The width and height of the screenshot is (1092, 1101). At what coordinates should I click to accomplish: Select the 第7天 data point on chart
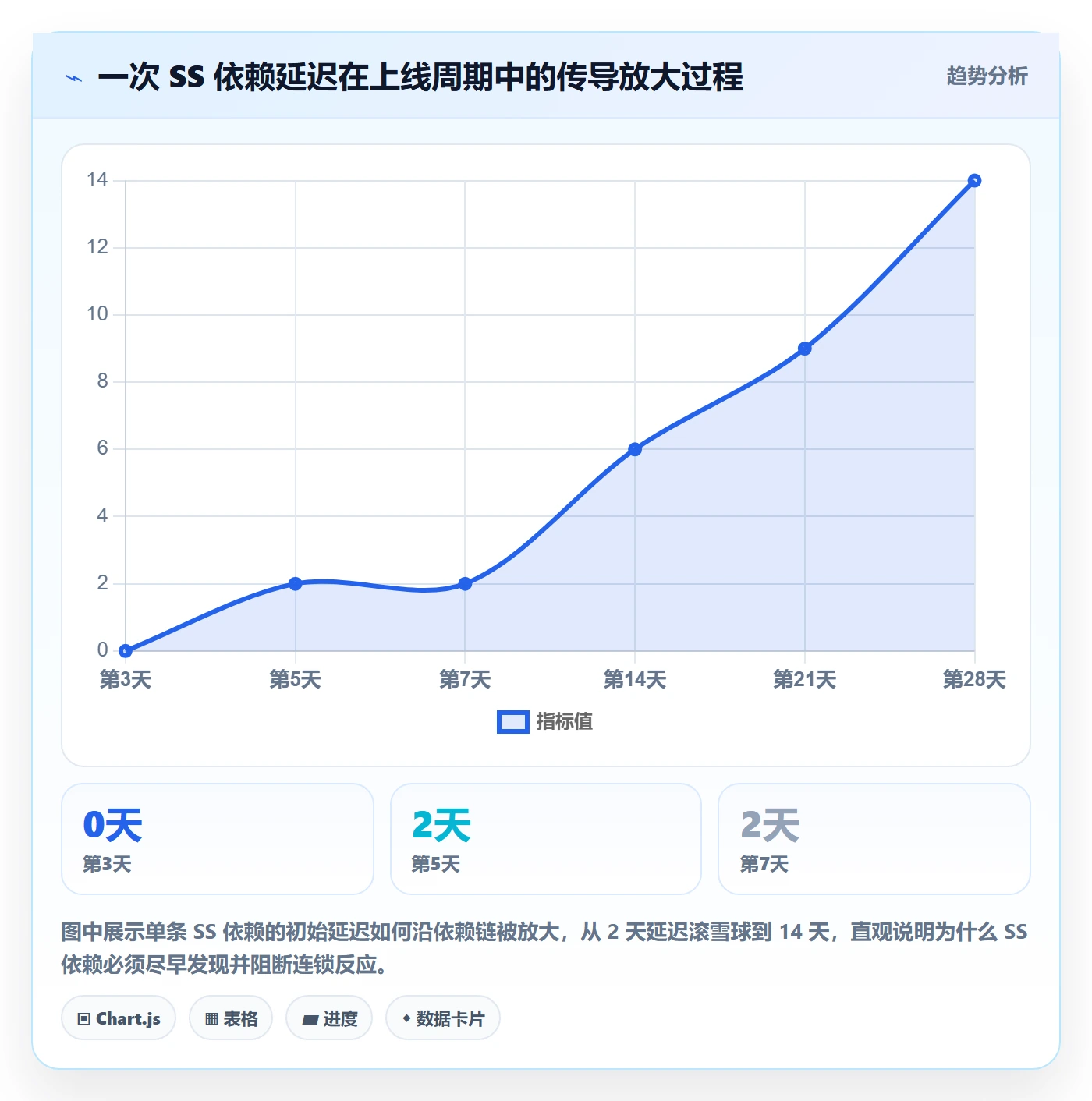coord(465,583)
